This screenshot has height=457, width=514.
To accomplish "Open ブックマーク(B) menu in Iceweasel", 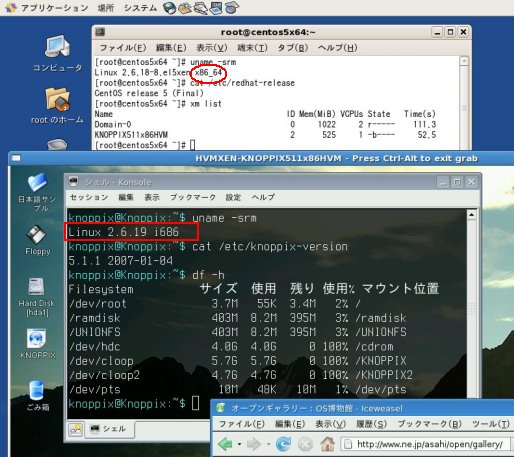I will coord(429,424).
